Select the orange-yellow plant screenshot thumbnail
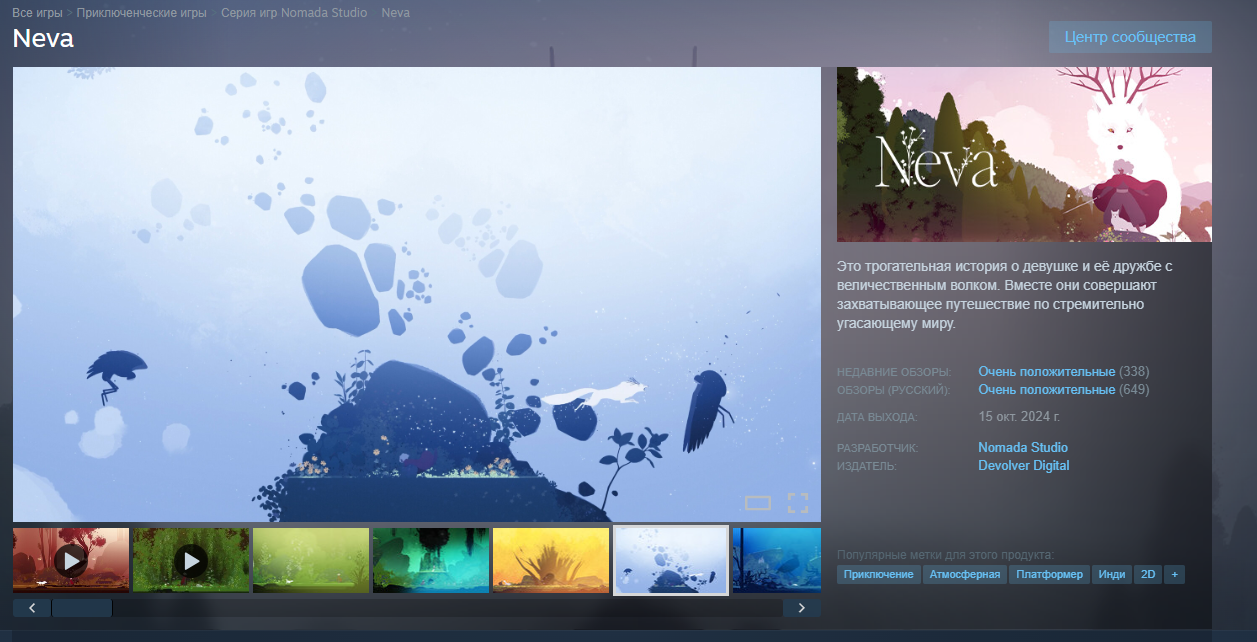The image size is (1257, 642). click(551, 560)
